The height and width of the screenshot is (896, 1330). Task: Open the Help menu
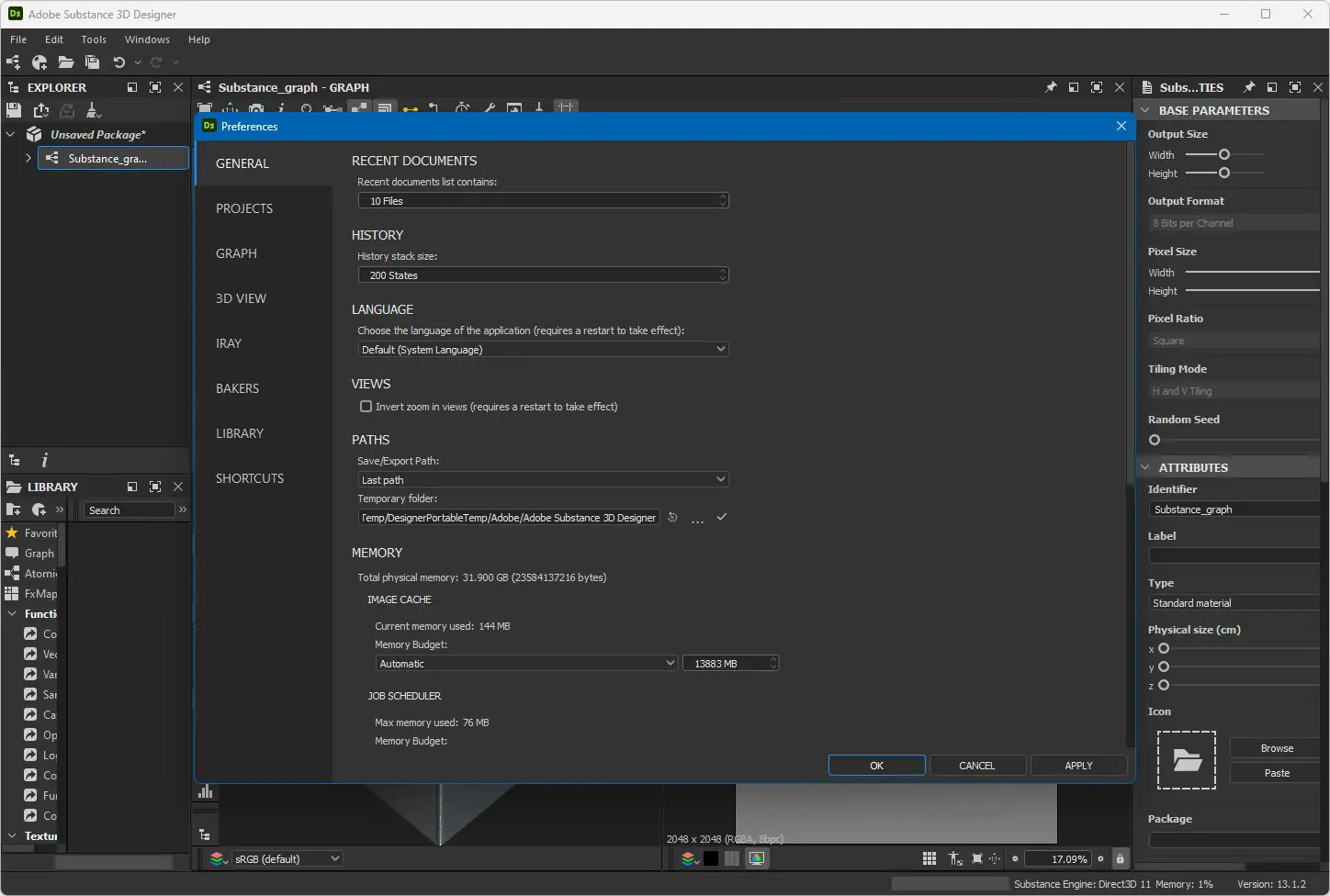(199, 39)
